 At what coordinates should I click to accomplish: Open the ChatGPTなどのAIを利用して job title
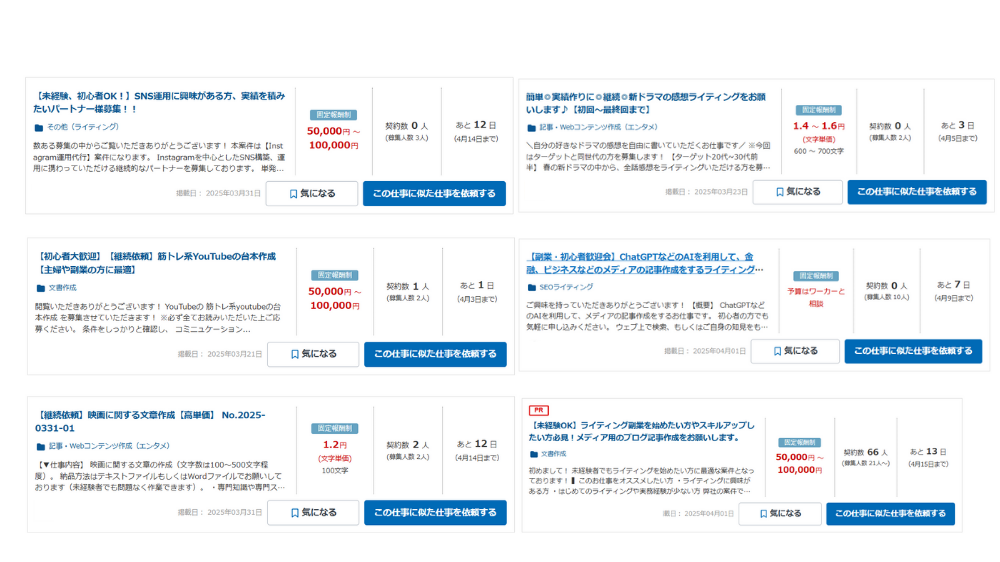[645, 263]
